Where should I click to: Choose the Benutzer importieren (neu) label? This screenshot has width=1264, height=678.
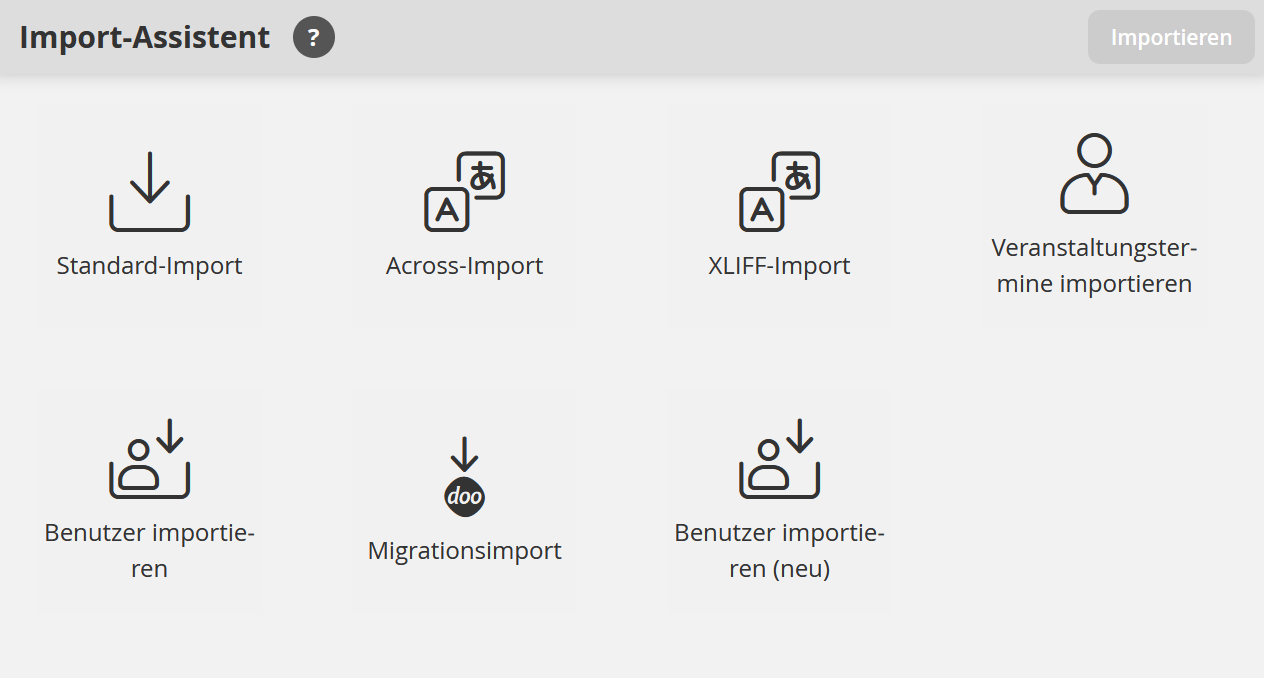pyautogui.click(x=779, y=550)
